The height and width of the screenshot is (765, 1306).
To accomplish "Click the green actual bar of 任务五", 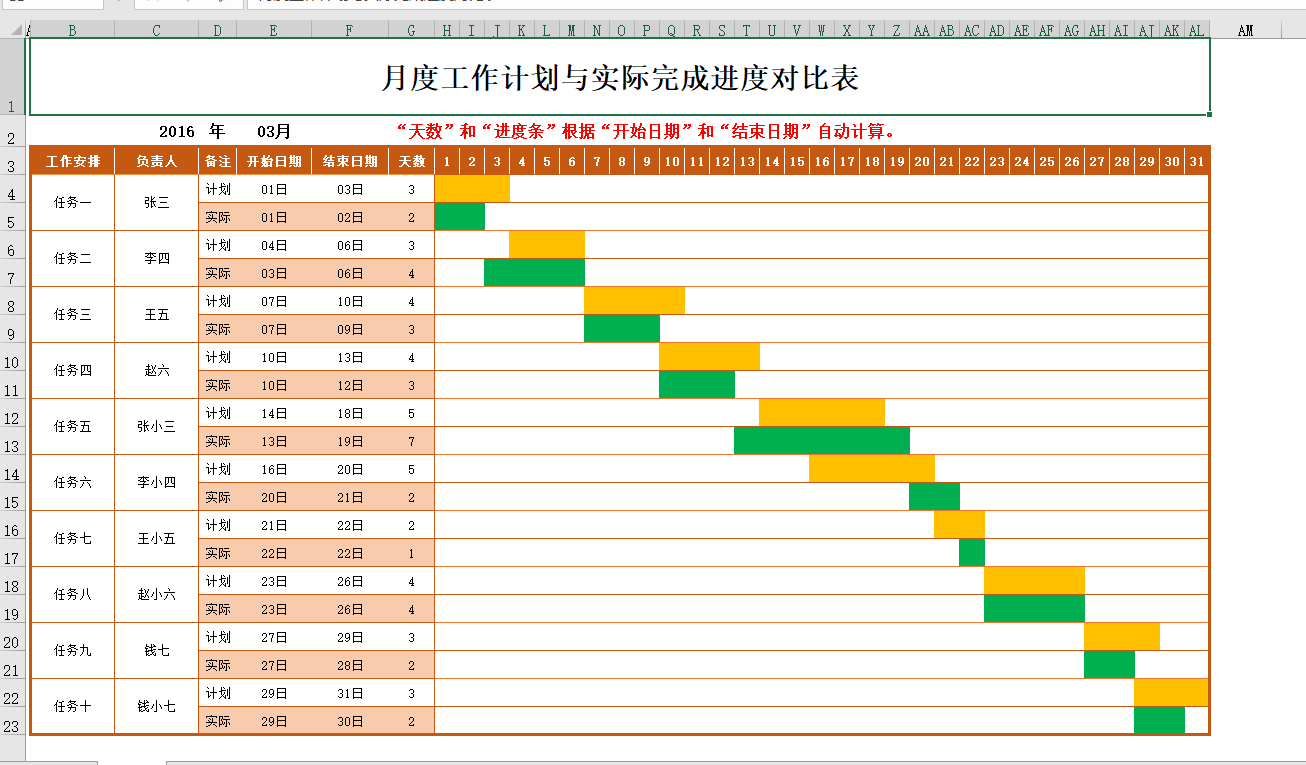I will (x=822, y=441).
